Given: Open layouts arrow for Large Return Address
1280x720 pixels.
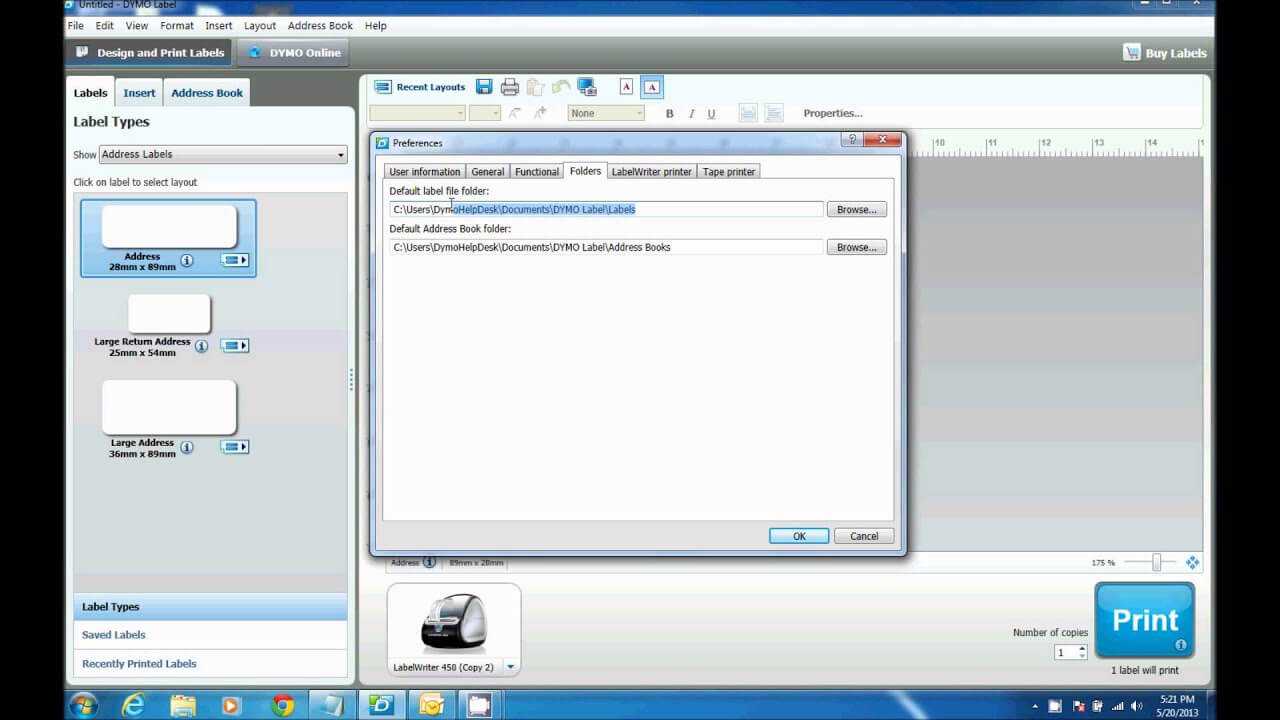Looking at the screenshot, I should pos(235,346).
